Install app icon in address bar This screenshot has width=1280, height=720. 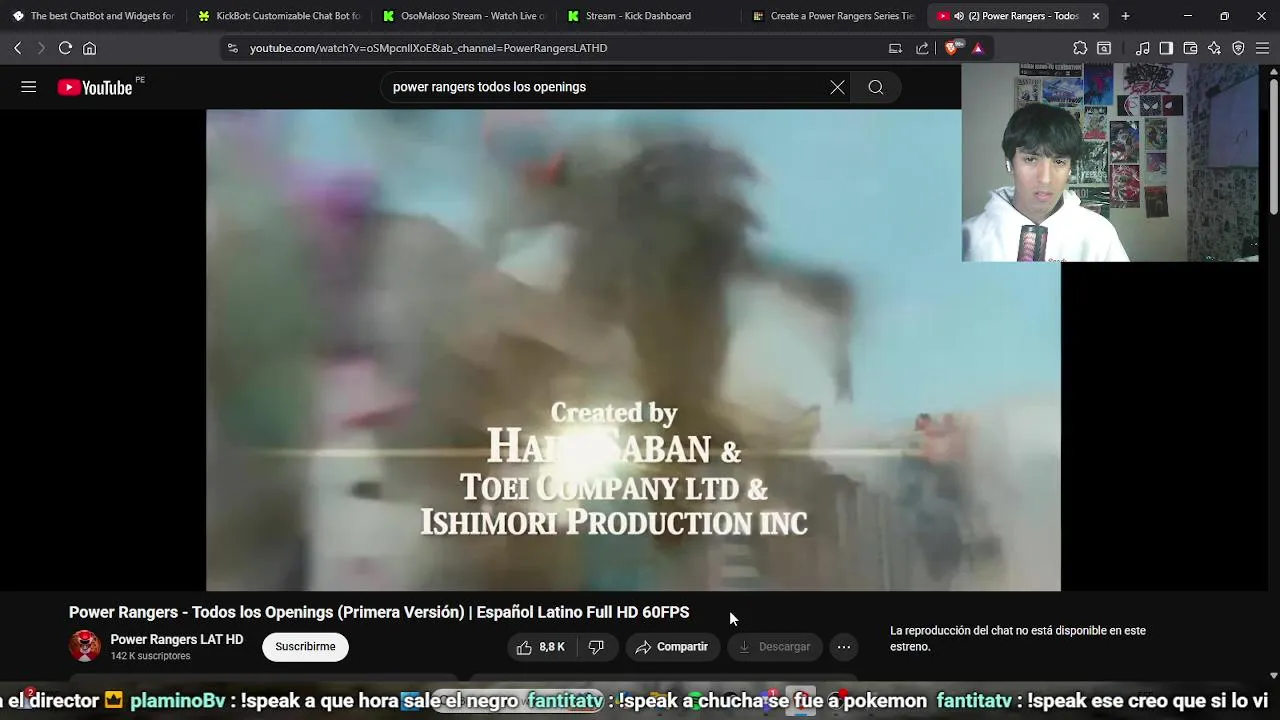coord(895,48)
